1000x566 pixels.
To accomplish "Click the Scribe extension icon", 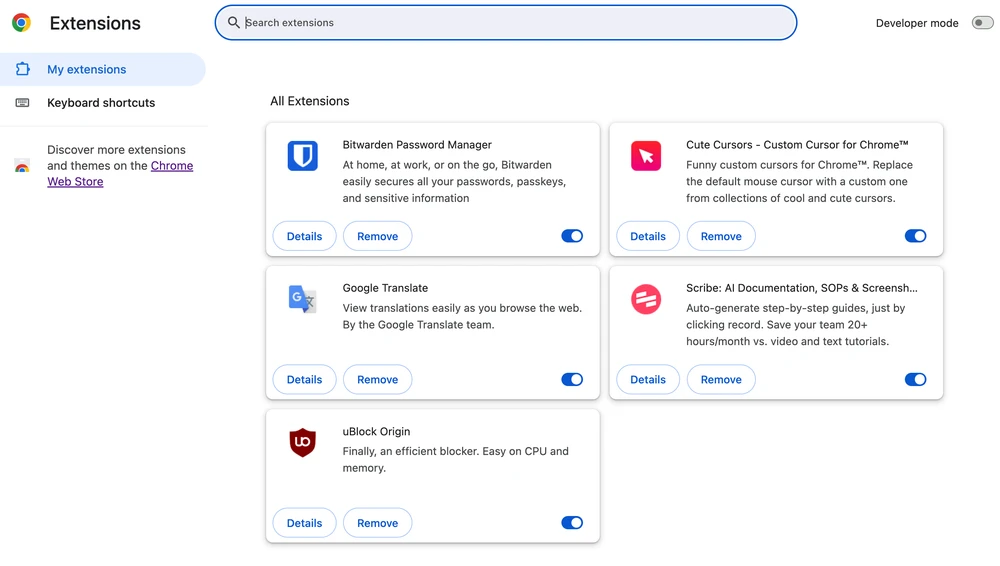I will [x=646, y=299].
